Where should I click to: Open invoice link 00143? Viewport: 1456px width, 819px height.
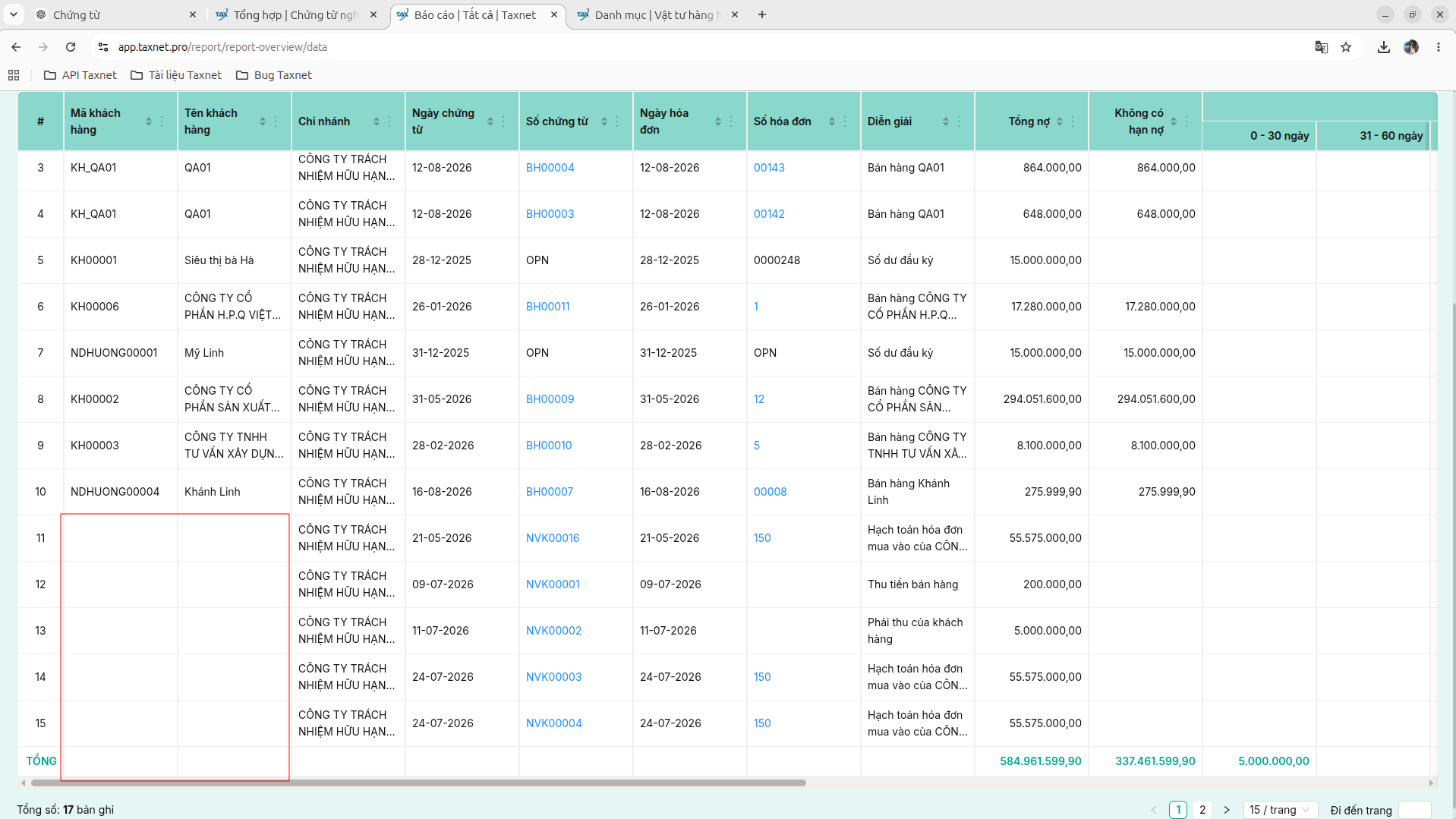pyautogui.click(x=769, y=168)
